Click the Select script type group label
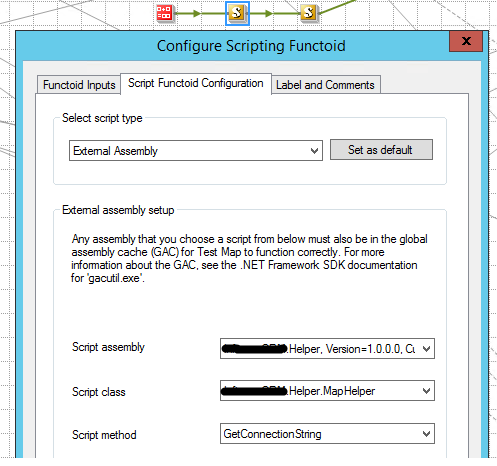The width and height of the screenshot is (497, 466). (102, 118)
